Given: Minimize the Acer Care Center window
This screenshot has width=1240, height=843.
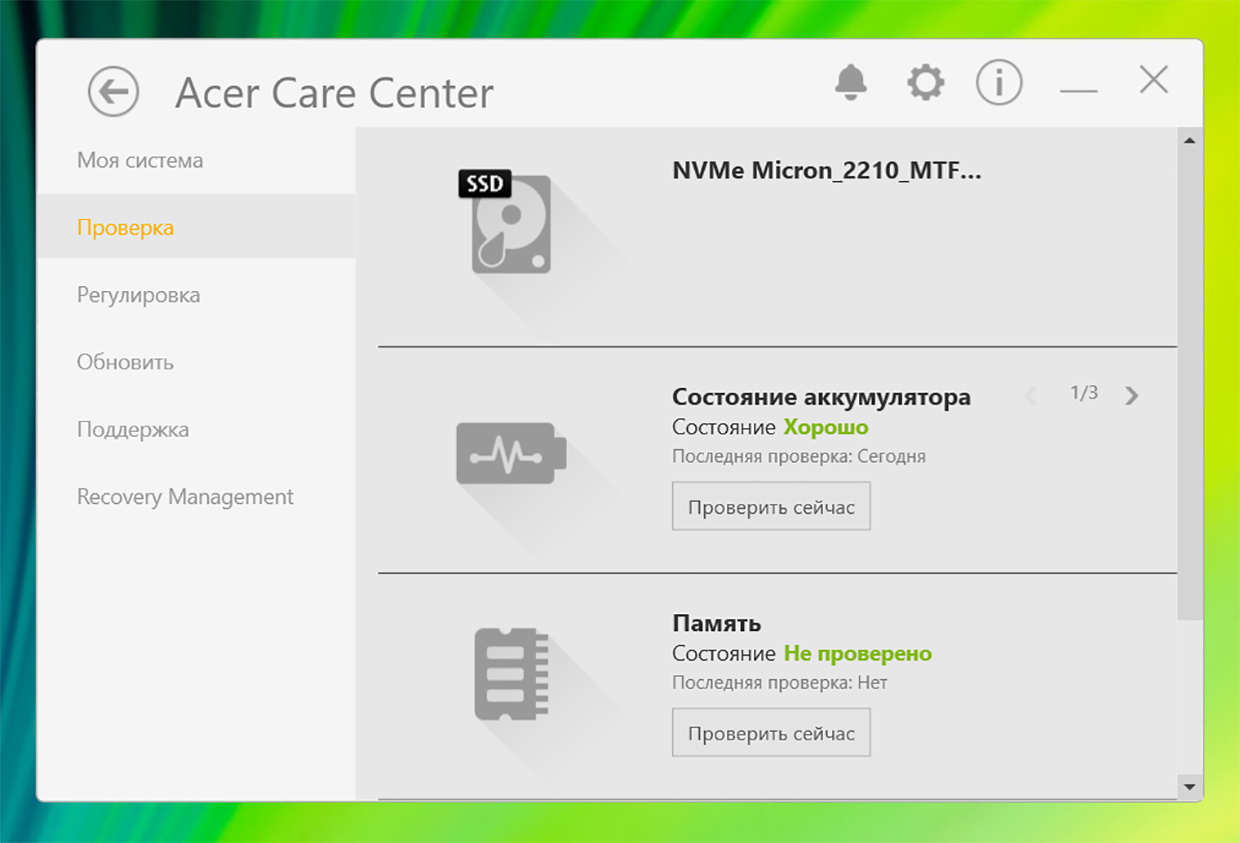Looking at the screenshot, I should pos(1079,91).
